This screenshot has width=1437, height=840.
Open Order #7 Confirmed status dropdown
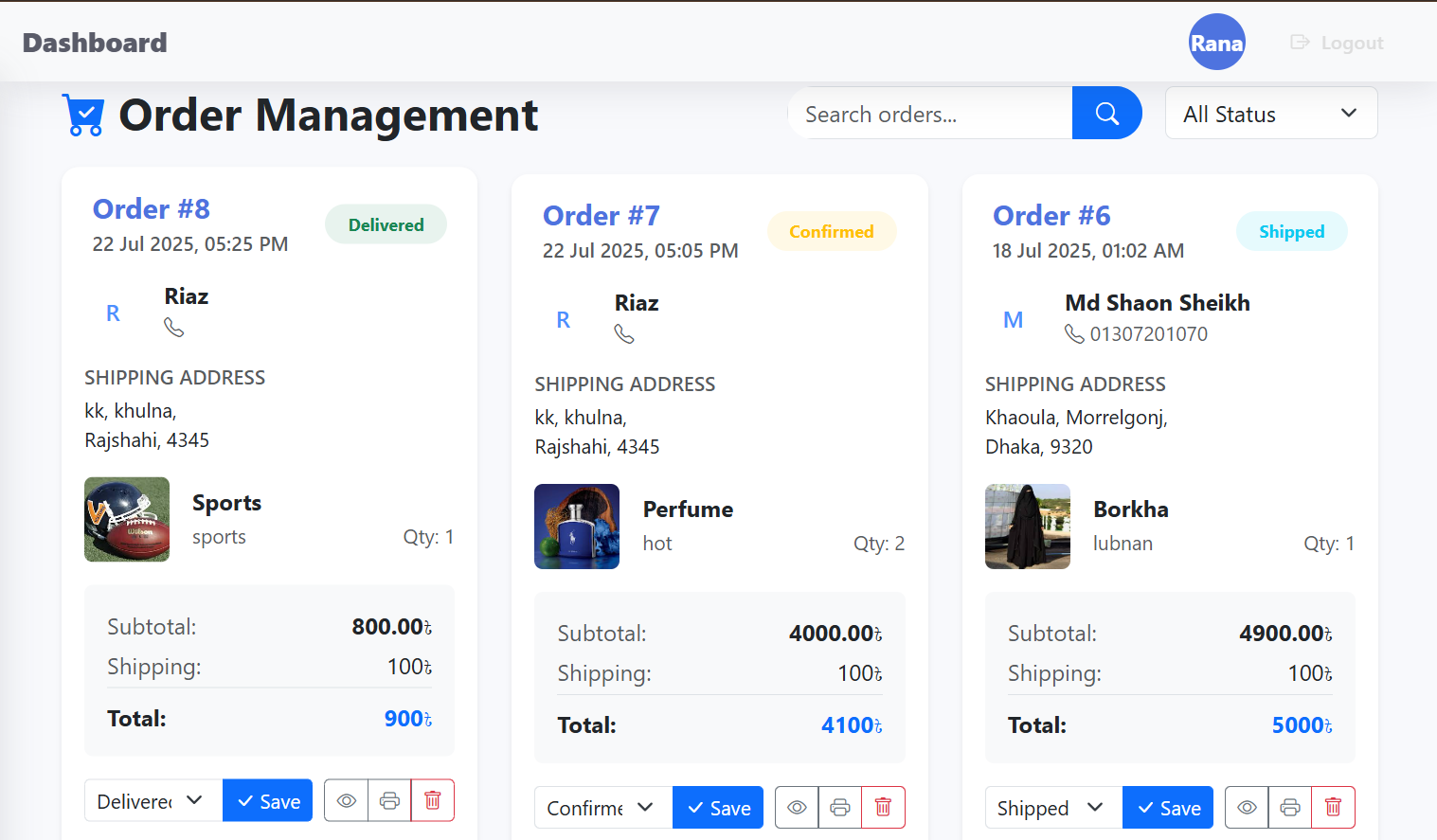pyautogui.click(x=602, y=807)
